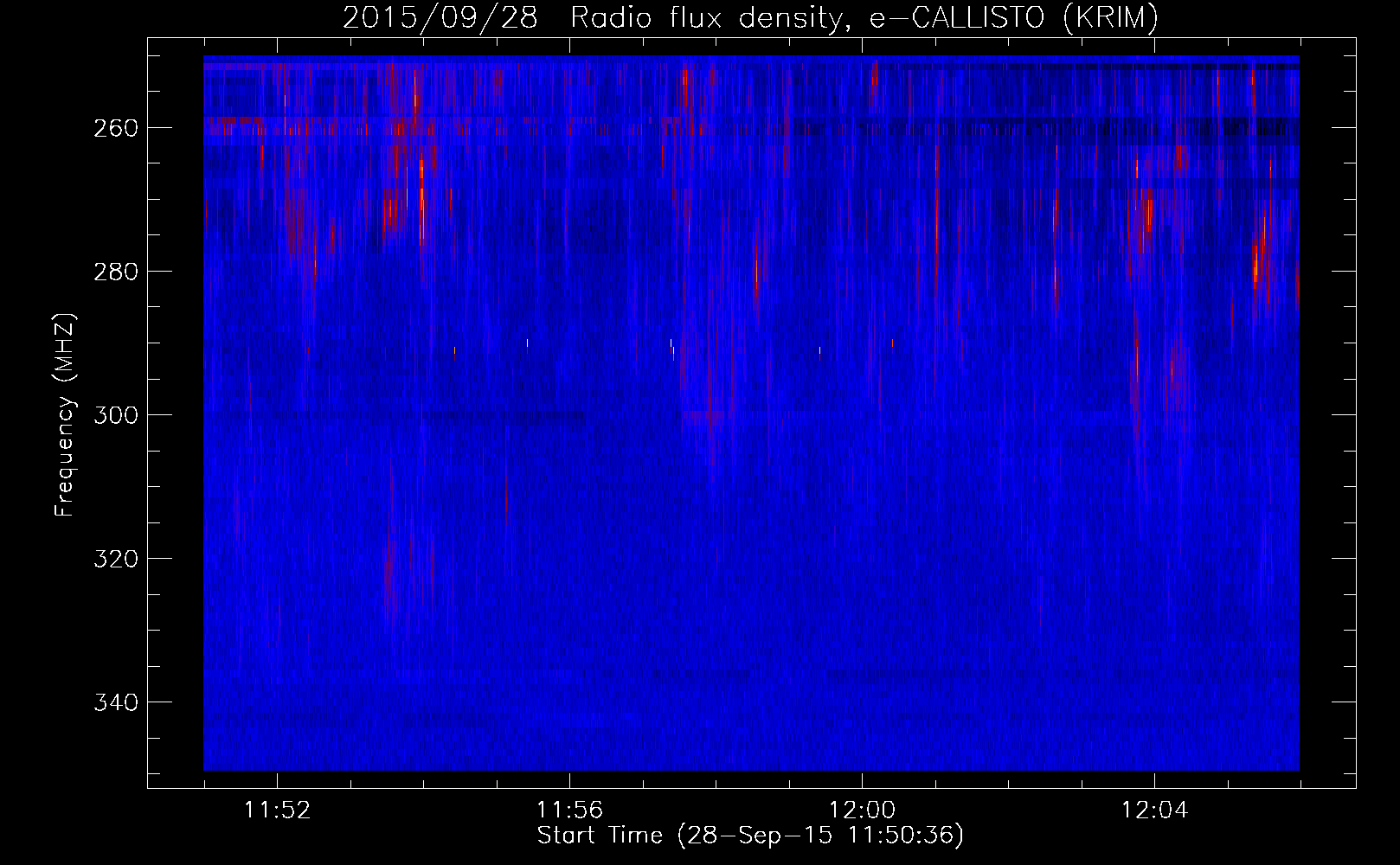
Task: Click the 'Start Time (28-Sep-15 11:50:36)' label
Action: 750,836
